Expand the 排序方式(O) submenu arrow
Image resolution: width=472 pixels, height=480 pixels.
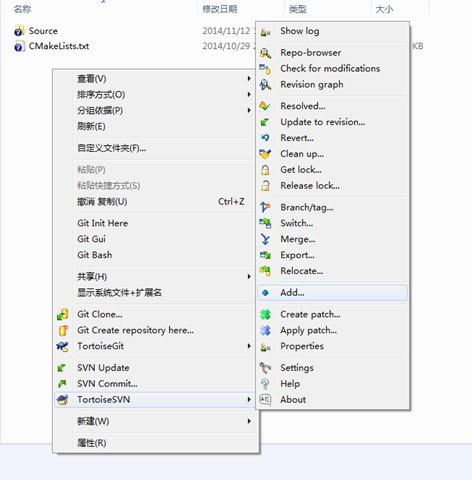tap(249, 94)
